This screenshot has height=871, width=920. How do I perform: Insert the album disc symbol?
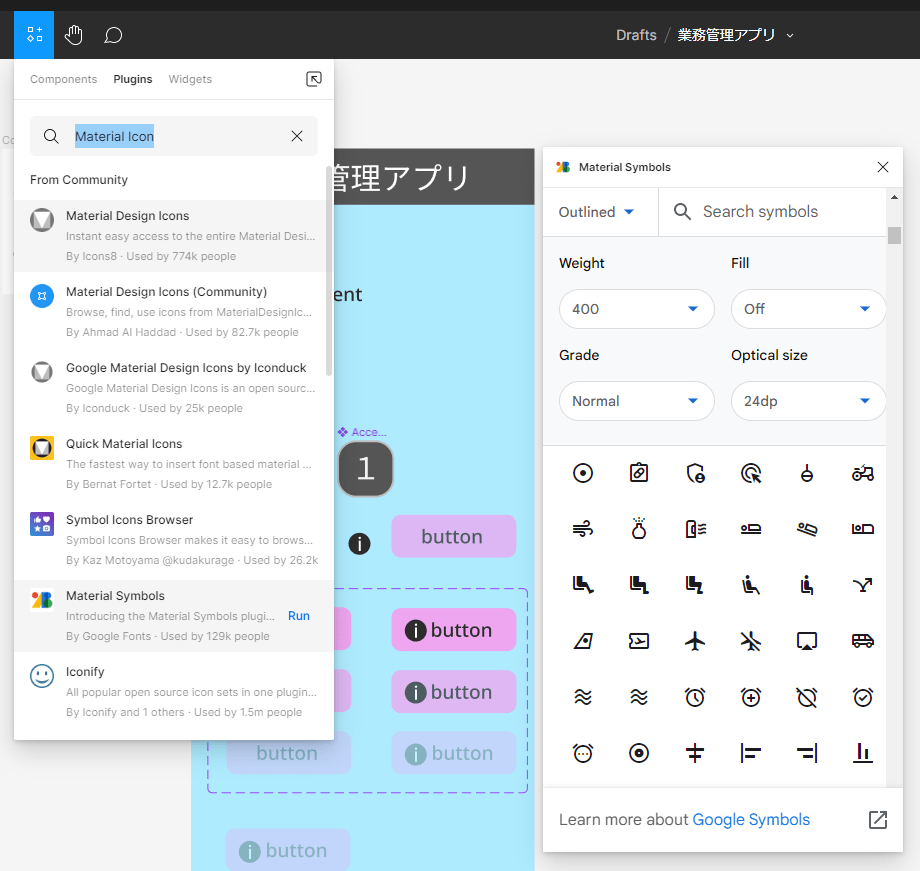point(638,753)
